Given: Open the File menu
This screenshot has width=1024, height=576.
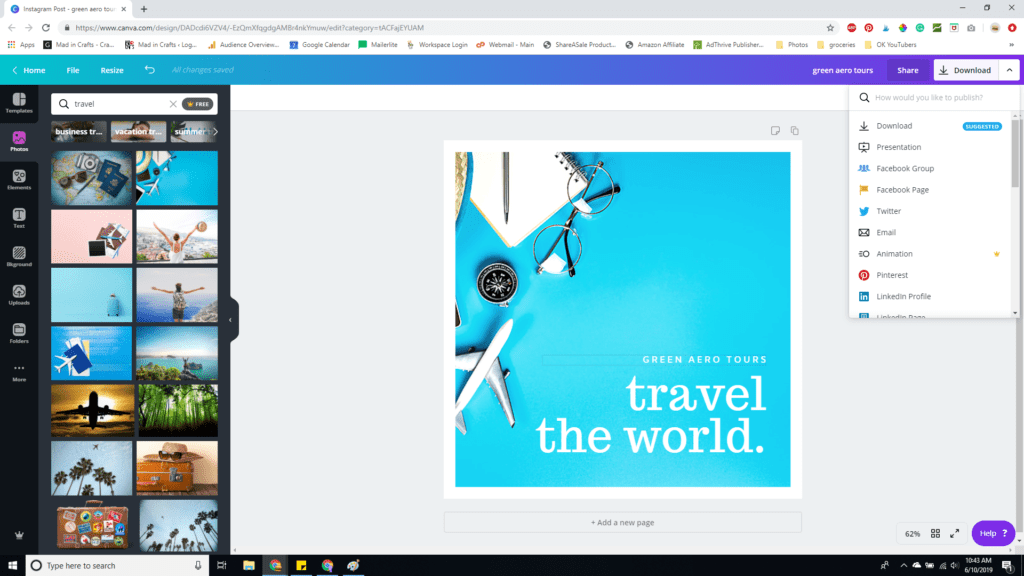Looking at the screenshot, I should tap(71, 69).
